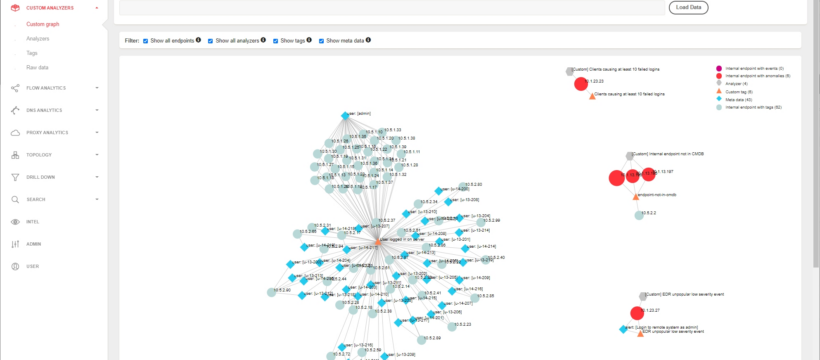Collapse the Custom Analyzers section arrow

tap(97, 8)
